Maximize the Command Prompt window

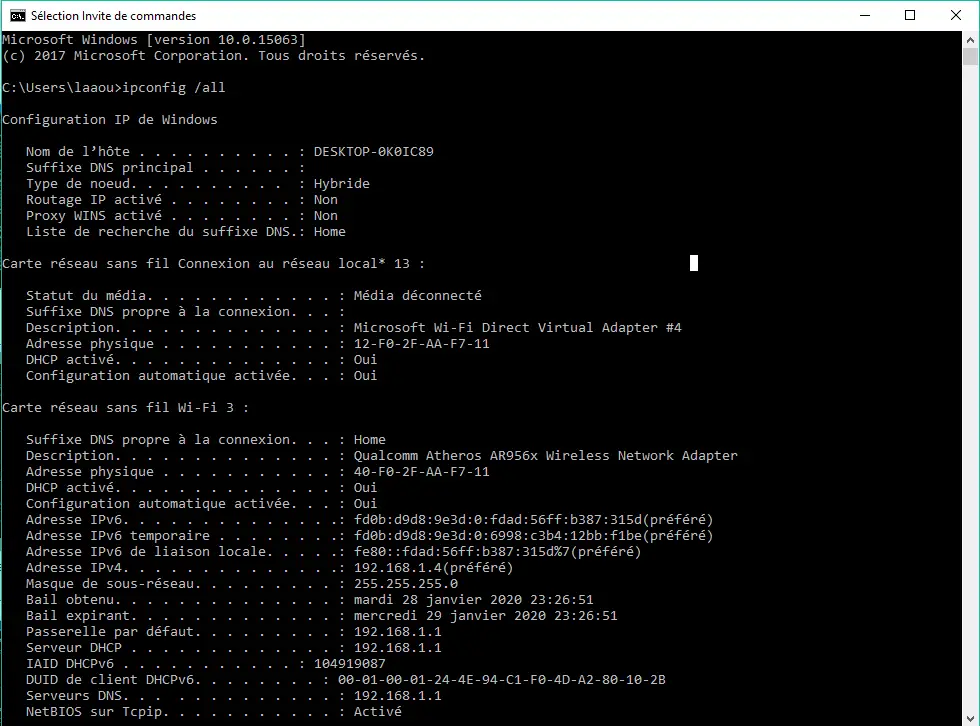coord(910,16)
